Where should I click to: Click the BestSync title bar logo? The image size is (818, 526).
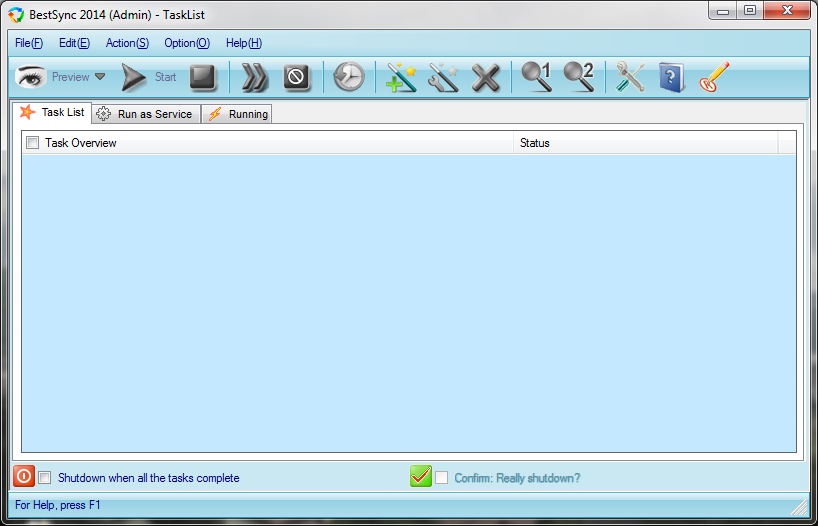point(16,15)
